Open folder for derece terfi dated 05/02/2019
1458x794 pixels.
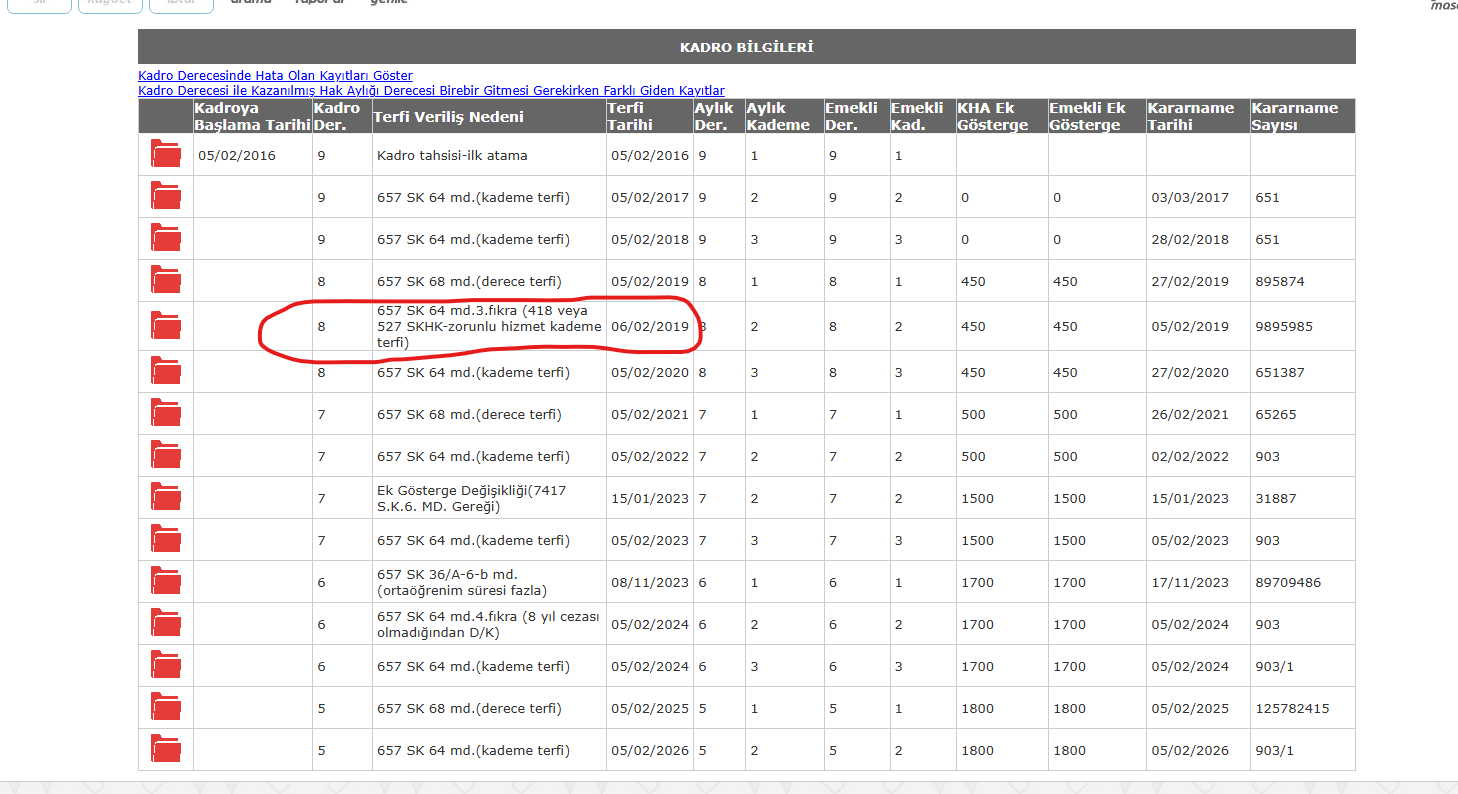166,281
